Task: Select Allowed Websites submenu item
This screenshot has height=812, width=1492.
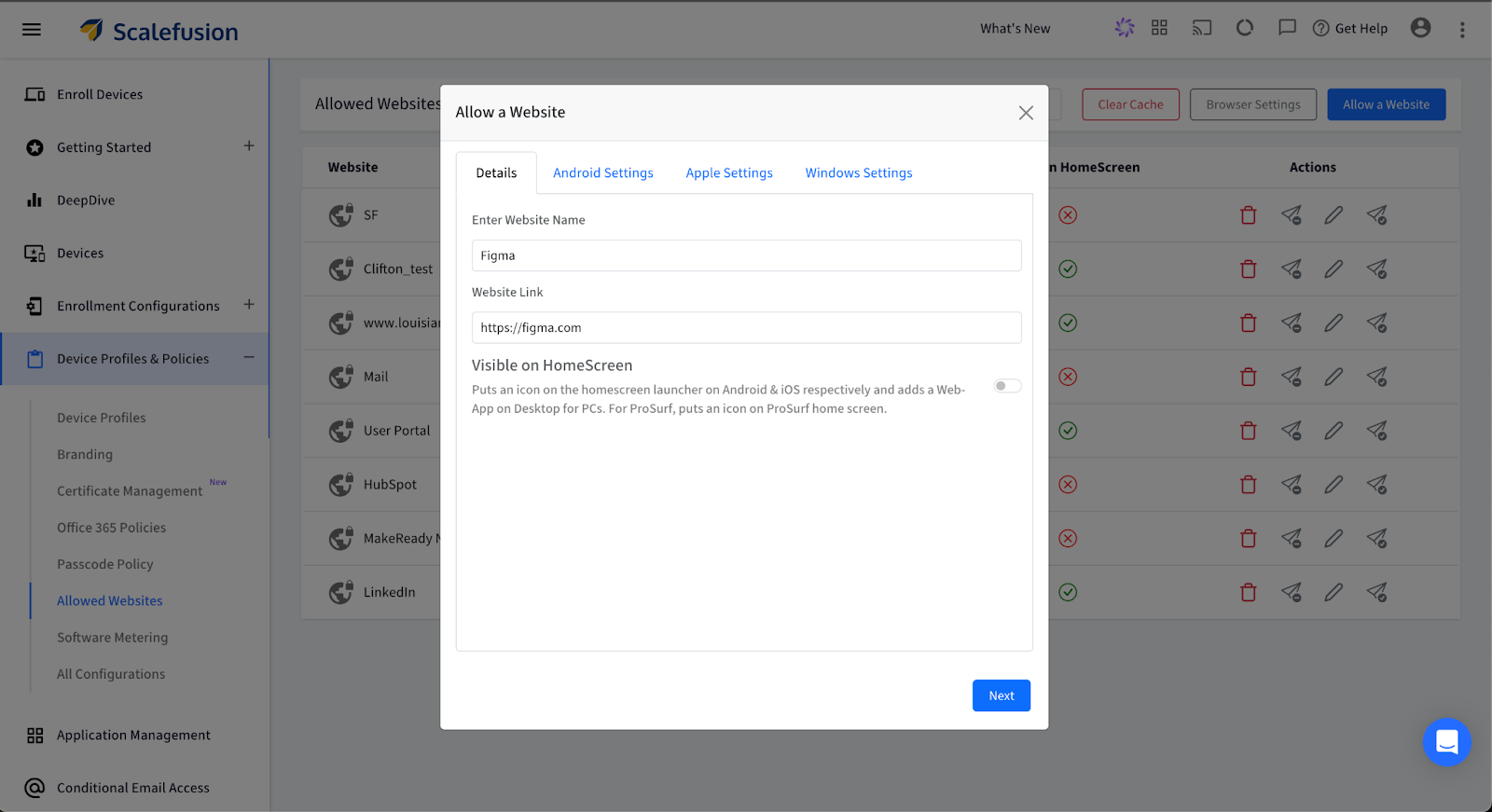Action: [x=109, y=601]
